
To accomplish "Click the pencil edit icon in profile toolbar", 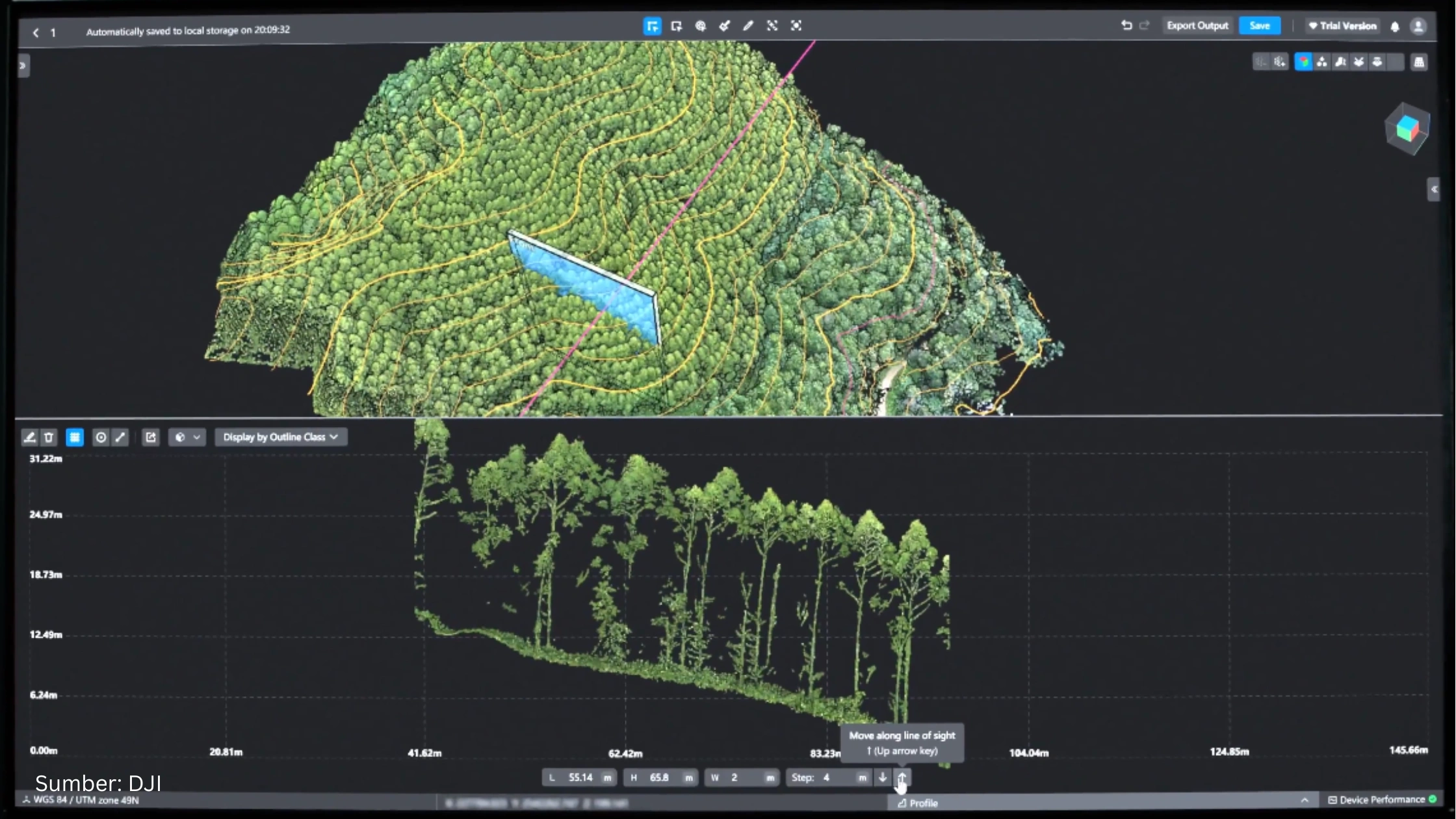I will point(29,437).
